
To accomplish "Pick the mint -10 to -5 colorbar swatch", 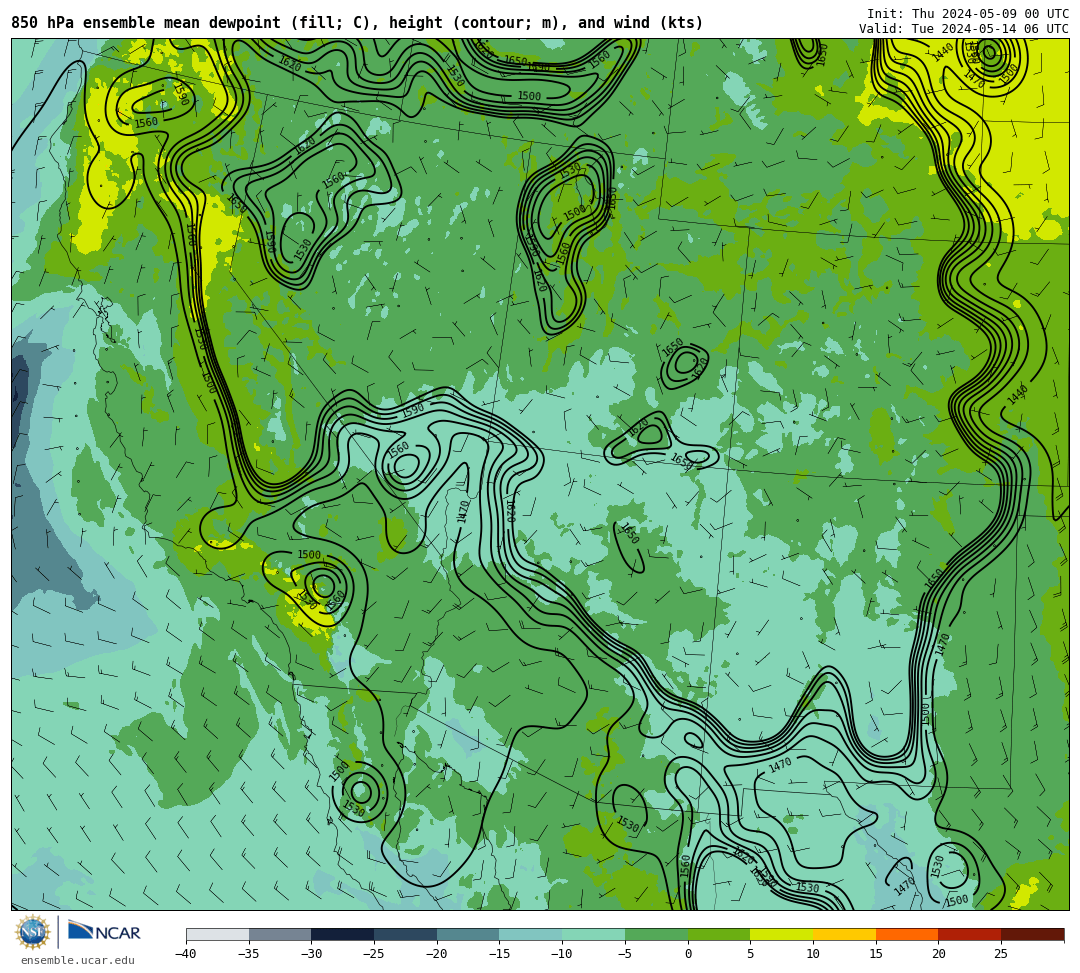I will click(x=594, y=934).
